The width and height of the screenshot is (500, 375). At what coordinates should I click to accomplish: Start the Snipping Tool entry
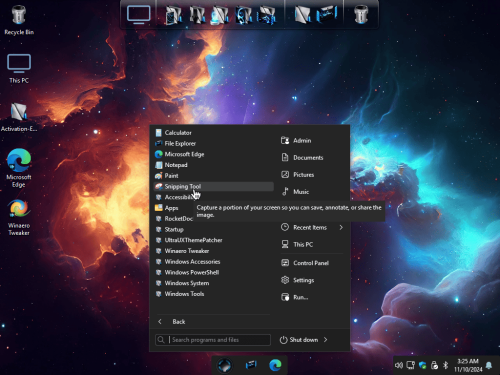point(213,186)
